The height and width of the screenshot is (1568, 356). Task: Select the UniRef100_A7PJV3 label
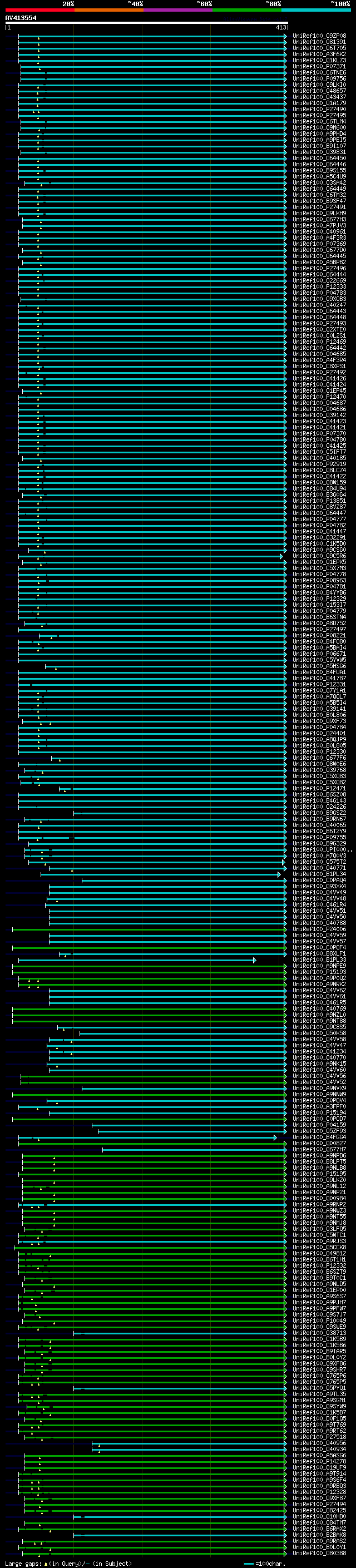319,225
